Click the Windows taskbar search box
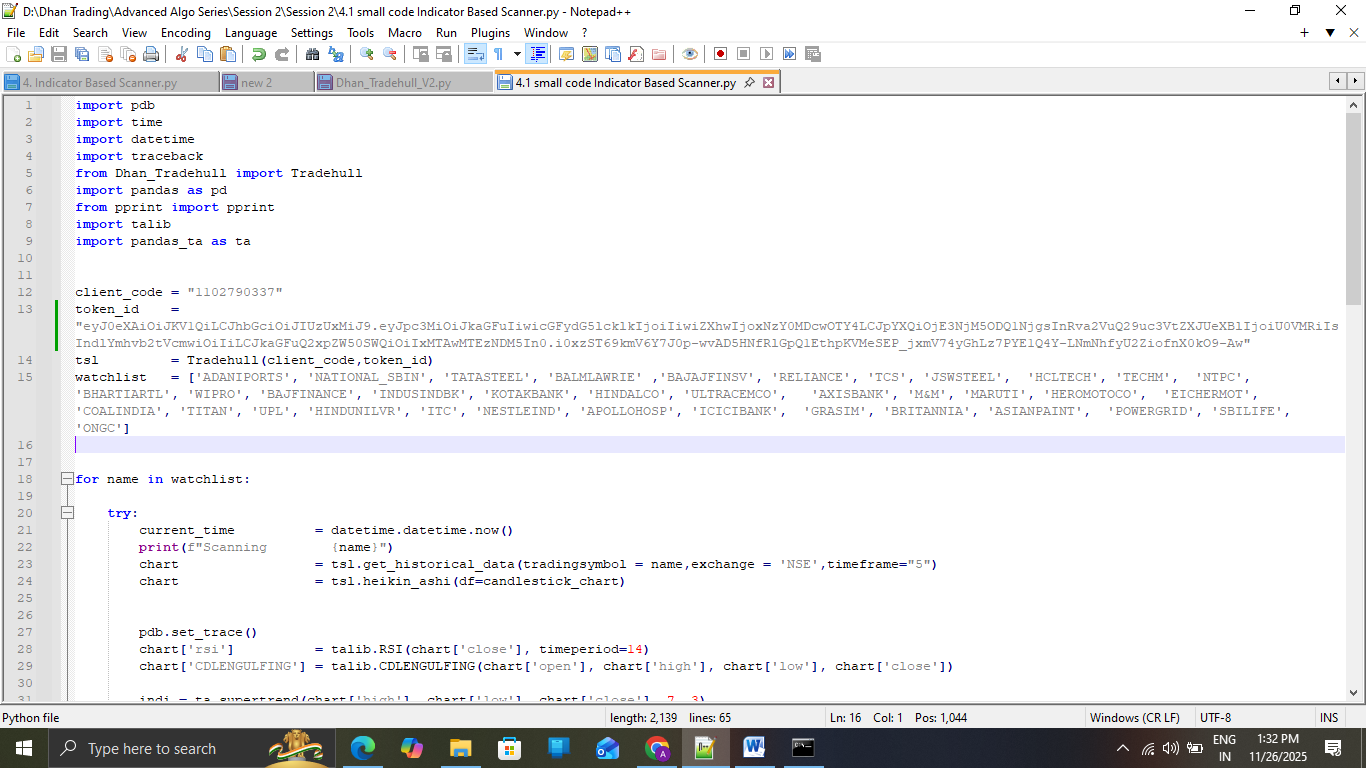Image resolution: width=1366 pixels, height=768 pixels. point(152,748)
